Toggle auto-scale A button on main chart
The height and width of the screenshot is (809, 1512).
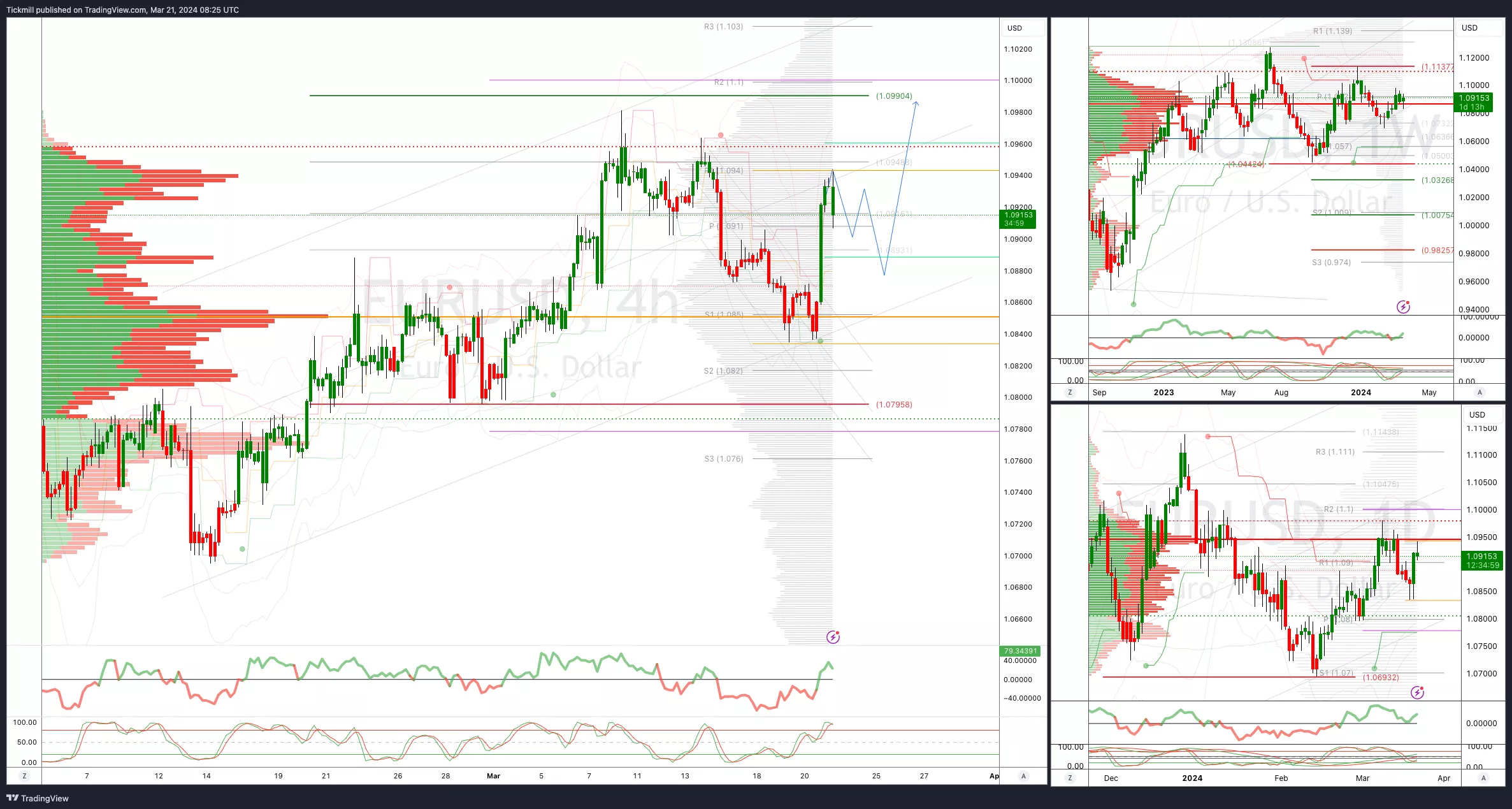point(1023,776)
